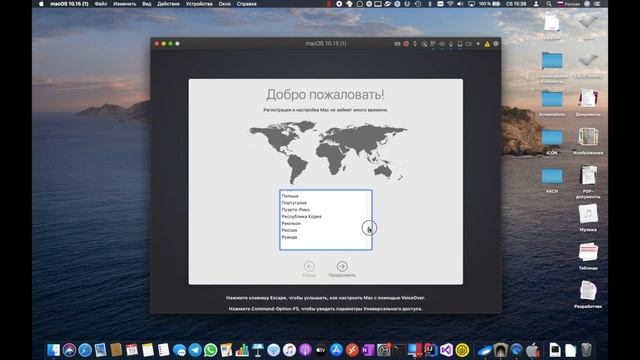Open Apple TV from the Dock
The height and width of the screenshot is (360, 640).
click(x=320, y=350)
